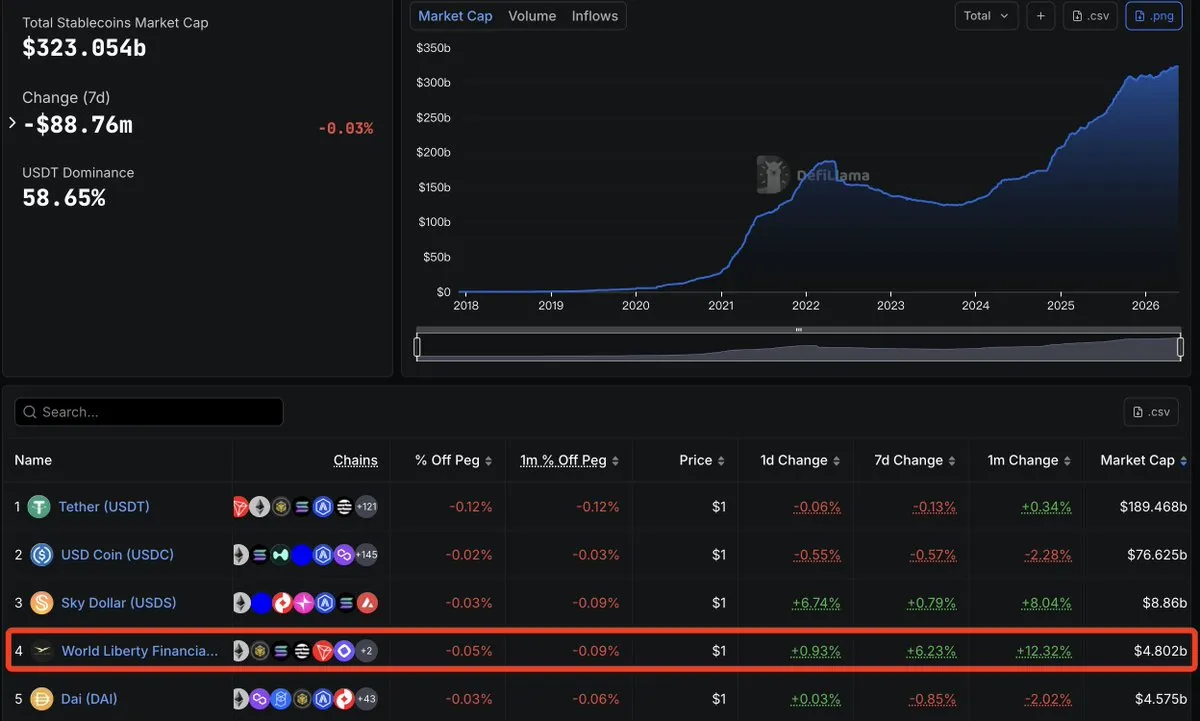Image resolution: width=1200 pixels, height=721 pixels.
Task: Sort by 1d Change column arrows
Action: [x=836, y=461]
